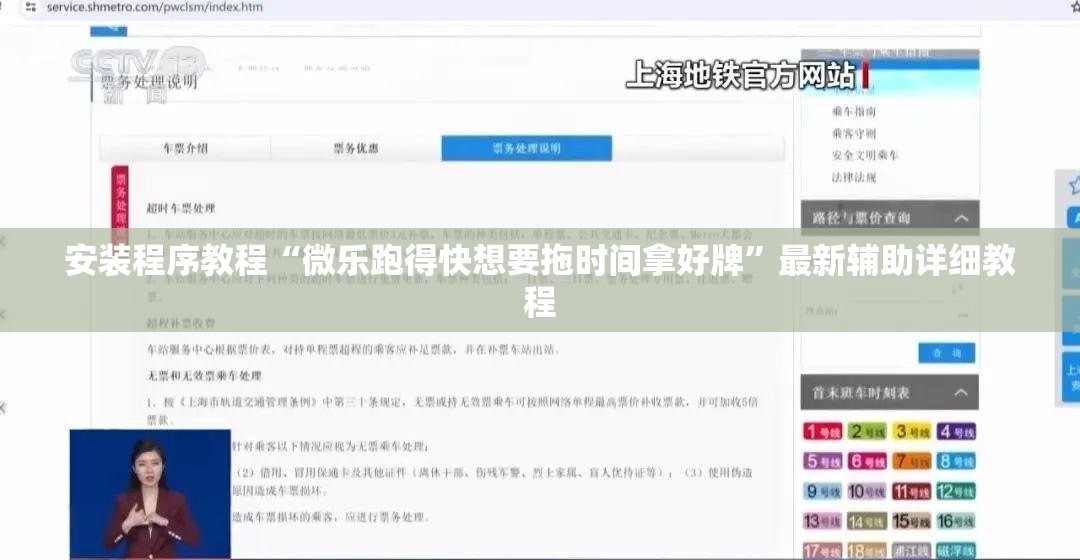The width and height of the screenshot is (1080, 560).
Task: Select the 磁浮线 line badge
Action: click(956, 551)
